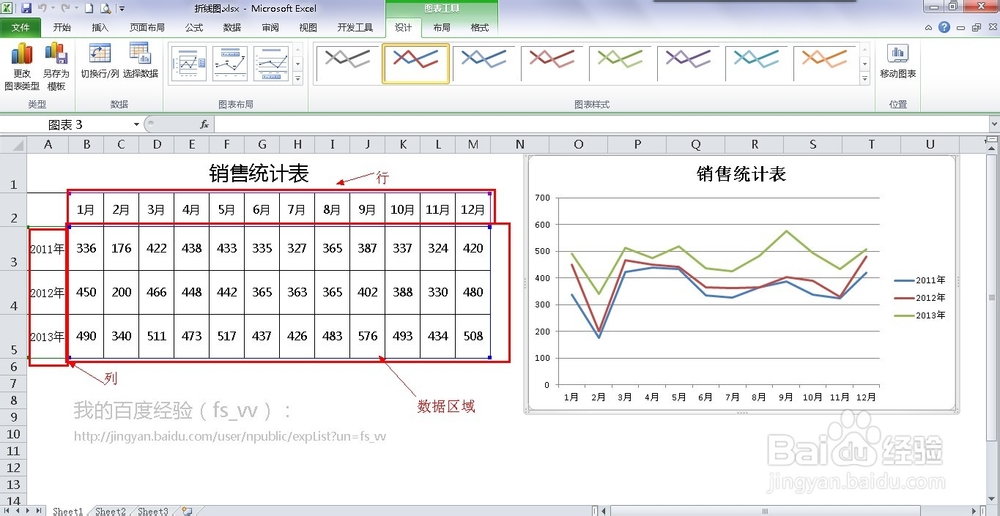Go to first sheet with tab navigation arrow

click(x=6, y=511)
